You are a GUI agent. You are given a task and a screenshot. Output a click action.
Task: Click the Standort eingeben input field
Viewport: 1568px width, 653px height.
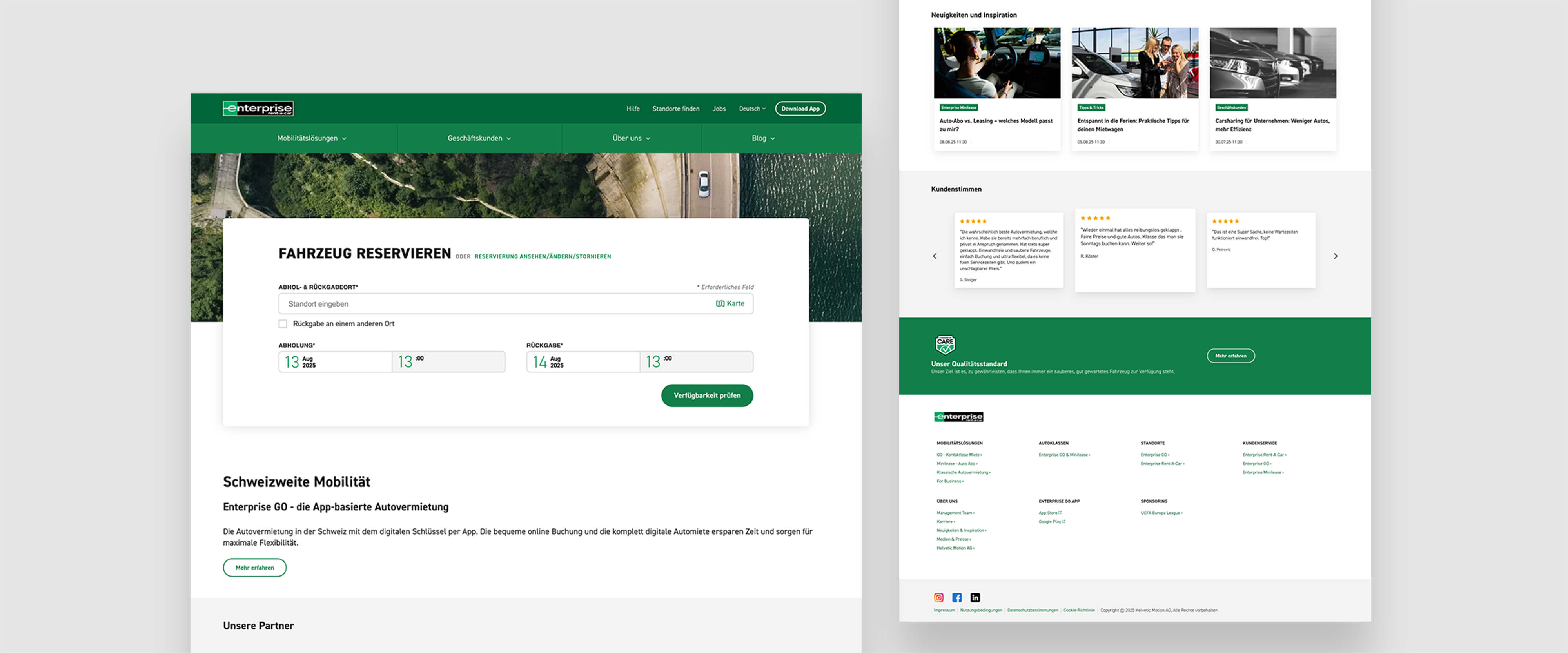coord(426,303)
